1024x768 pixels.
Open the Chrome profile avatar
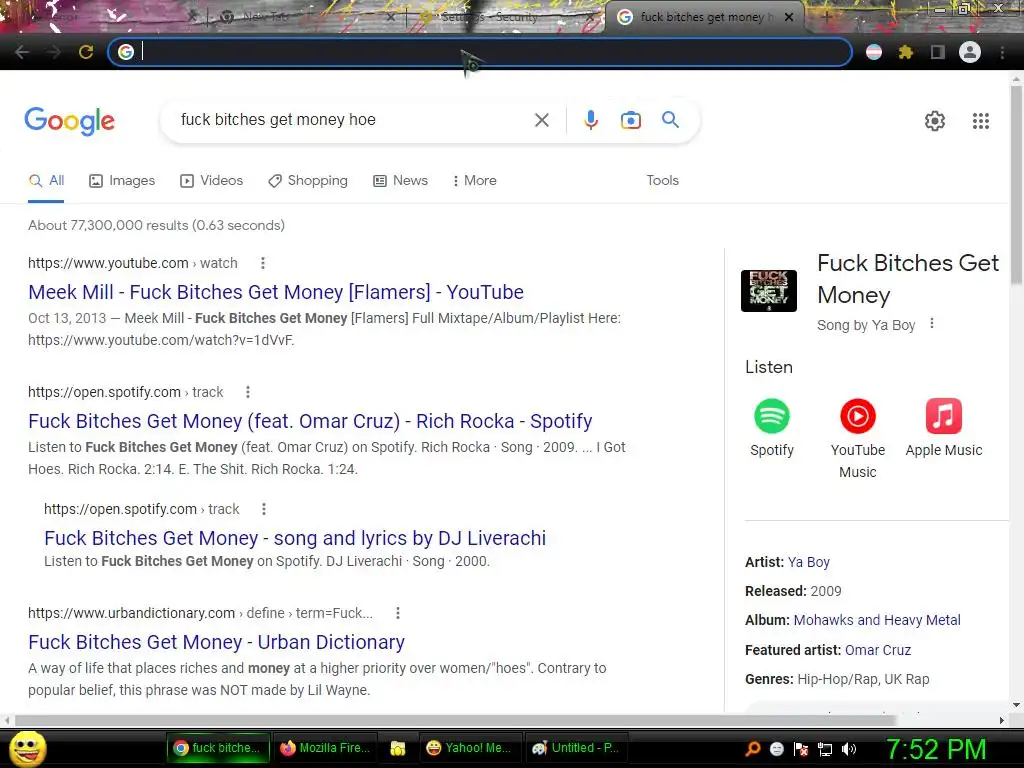[x=970, y=52]
